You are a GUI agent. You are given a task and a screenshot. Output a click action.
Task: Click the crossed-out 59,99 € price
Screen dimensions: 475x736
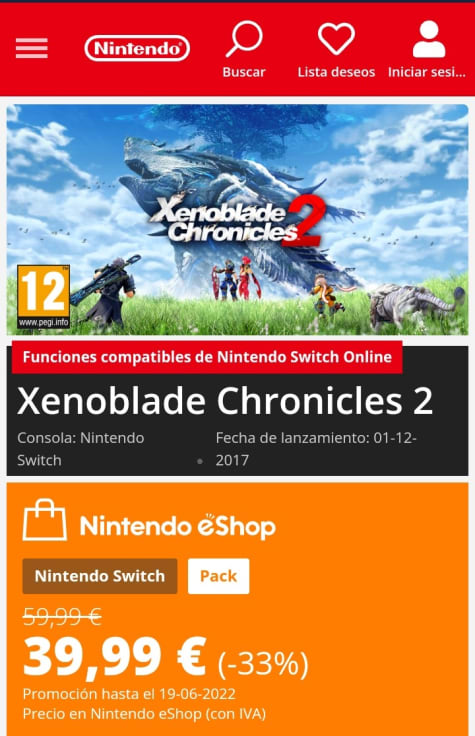[x=62, y=616]
